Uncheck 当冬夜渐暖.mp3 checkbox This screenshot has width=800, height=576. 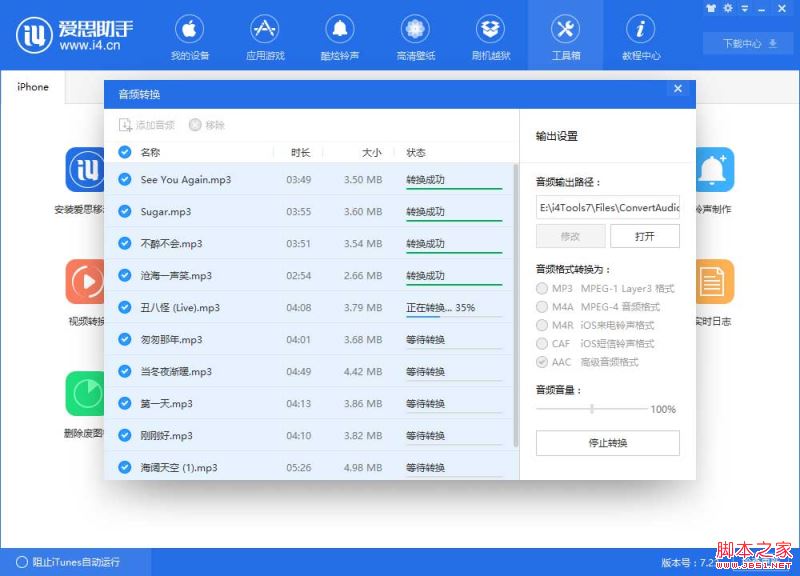tap(125, 371)
